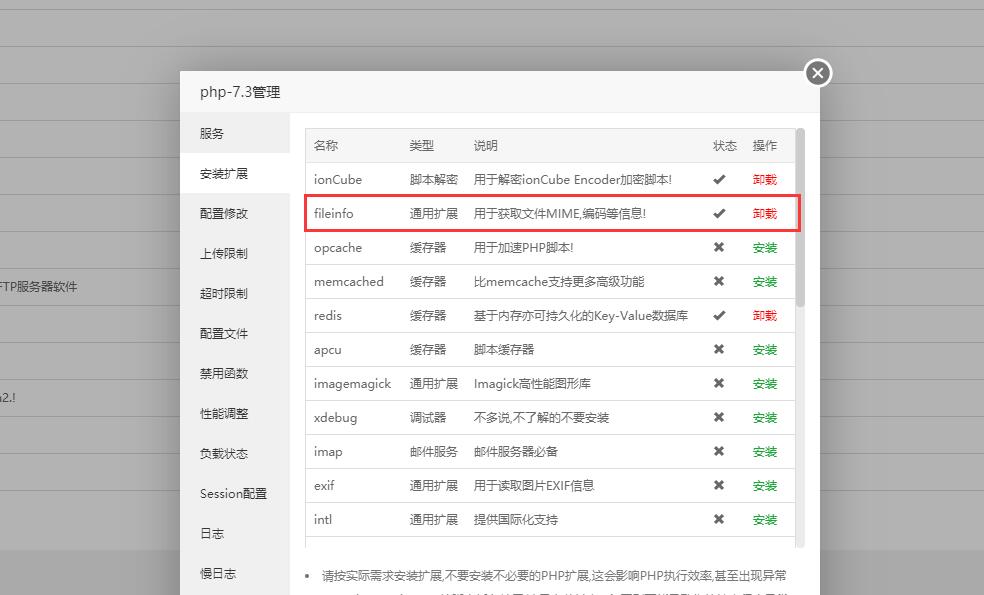Click the exif not-installed cross icon

(719, 485)
